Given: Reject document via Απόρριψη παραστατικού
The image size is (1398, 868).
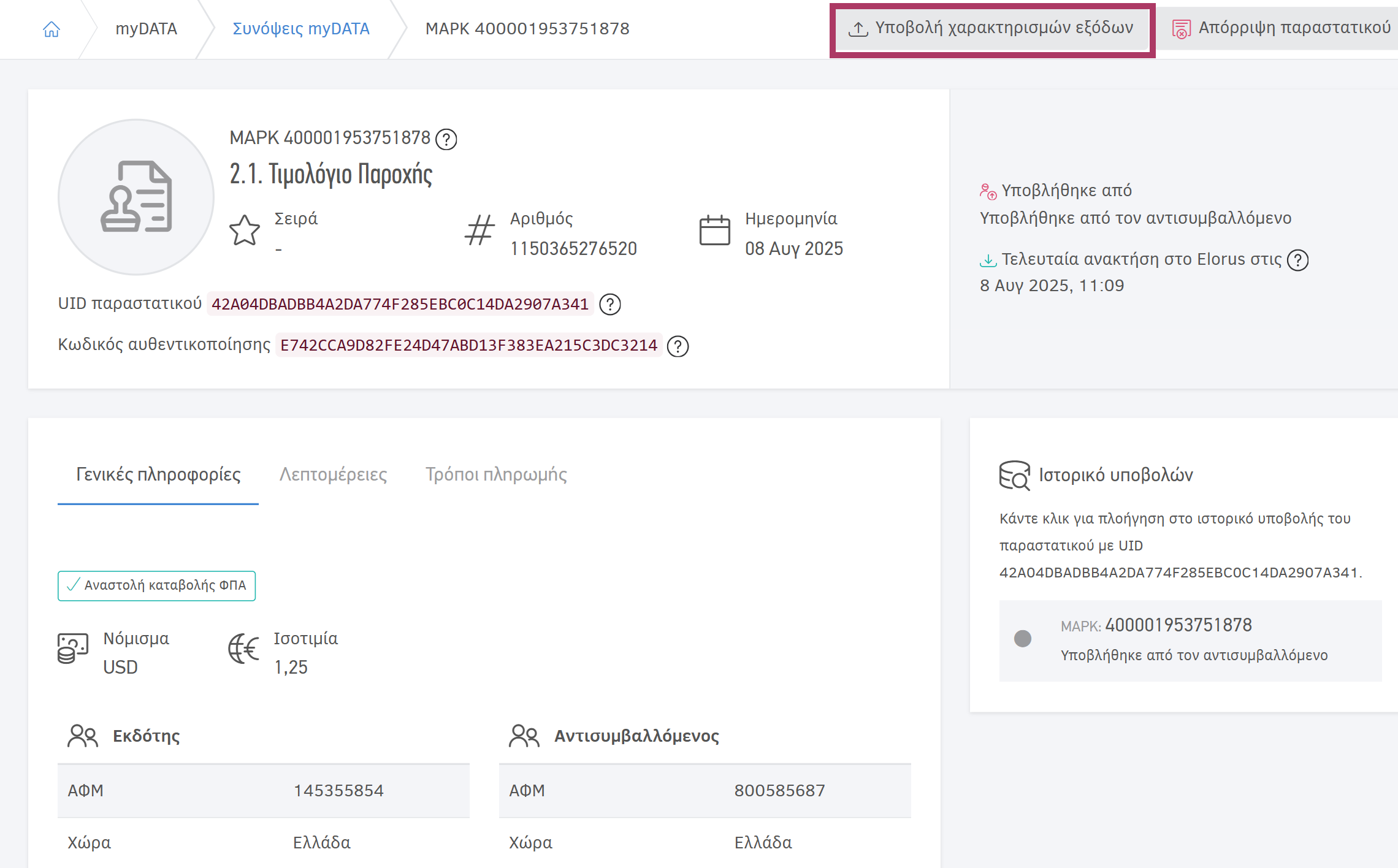Looking at the screenshot, I should tap(1281, 29).
